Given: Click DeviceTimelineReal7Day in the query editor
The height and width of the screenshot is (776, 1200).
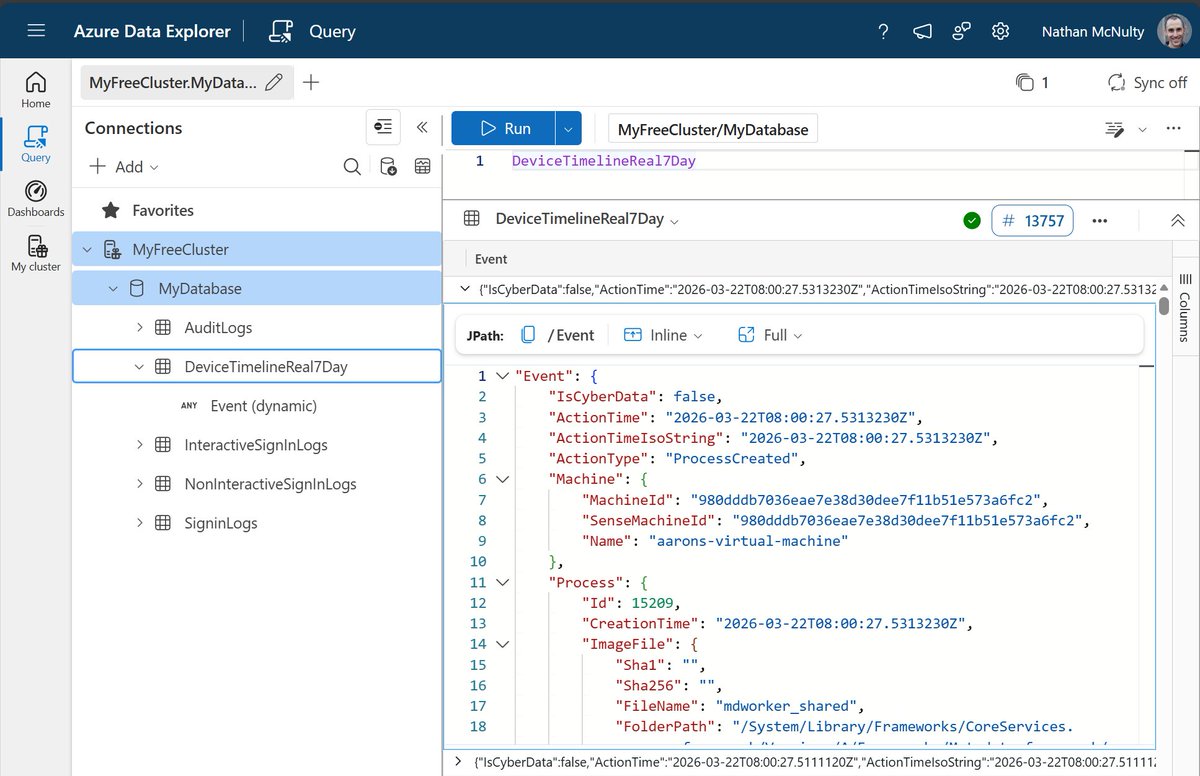Looking at the screenshot, I should pyautogui.click(x=603, y=160).
